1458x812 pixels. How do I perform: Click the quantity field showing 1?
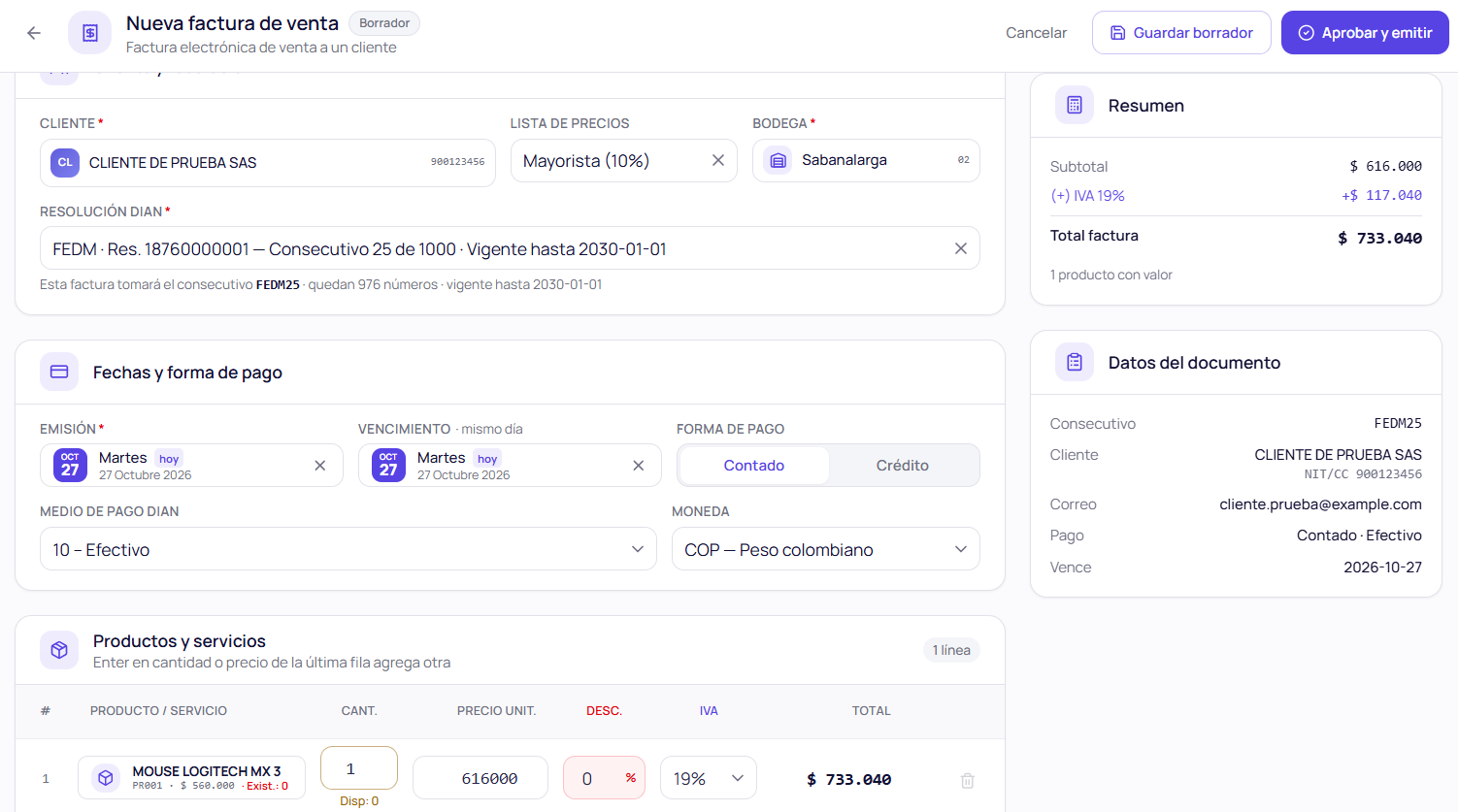point(359,768)
